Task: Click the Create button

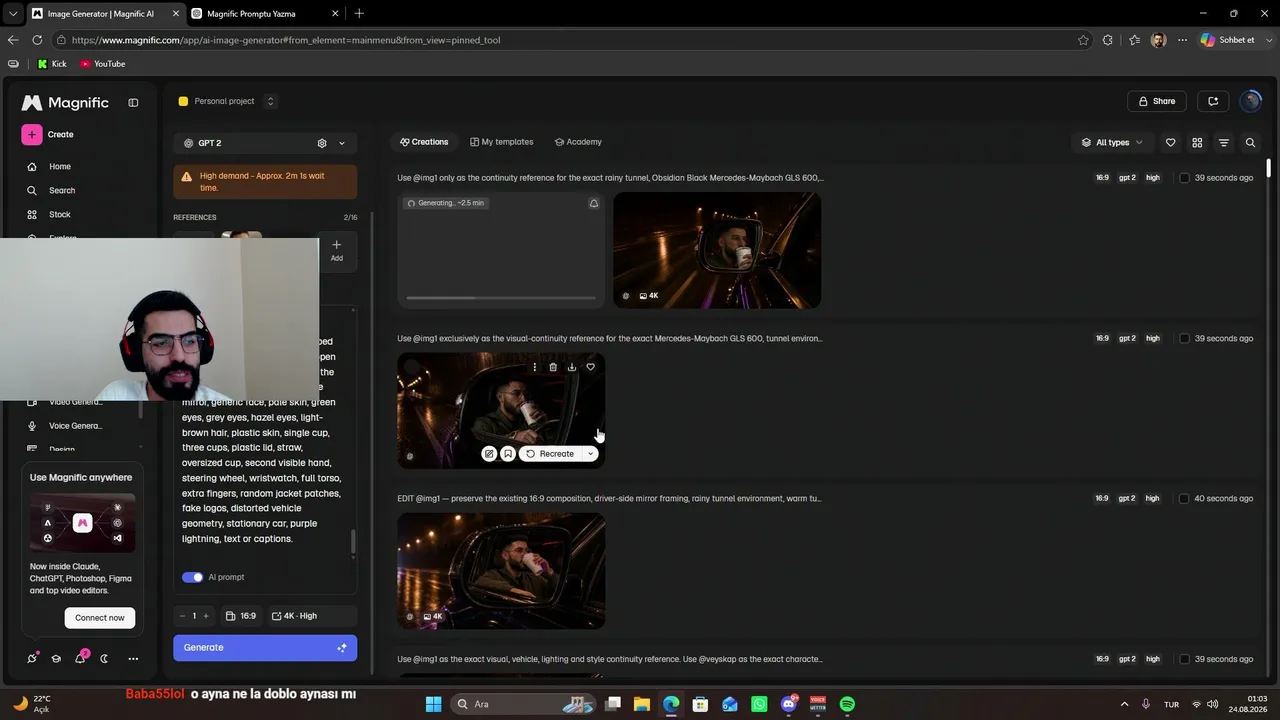Action: pos(49,135)
